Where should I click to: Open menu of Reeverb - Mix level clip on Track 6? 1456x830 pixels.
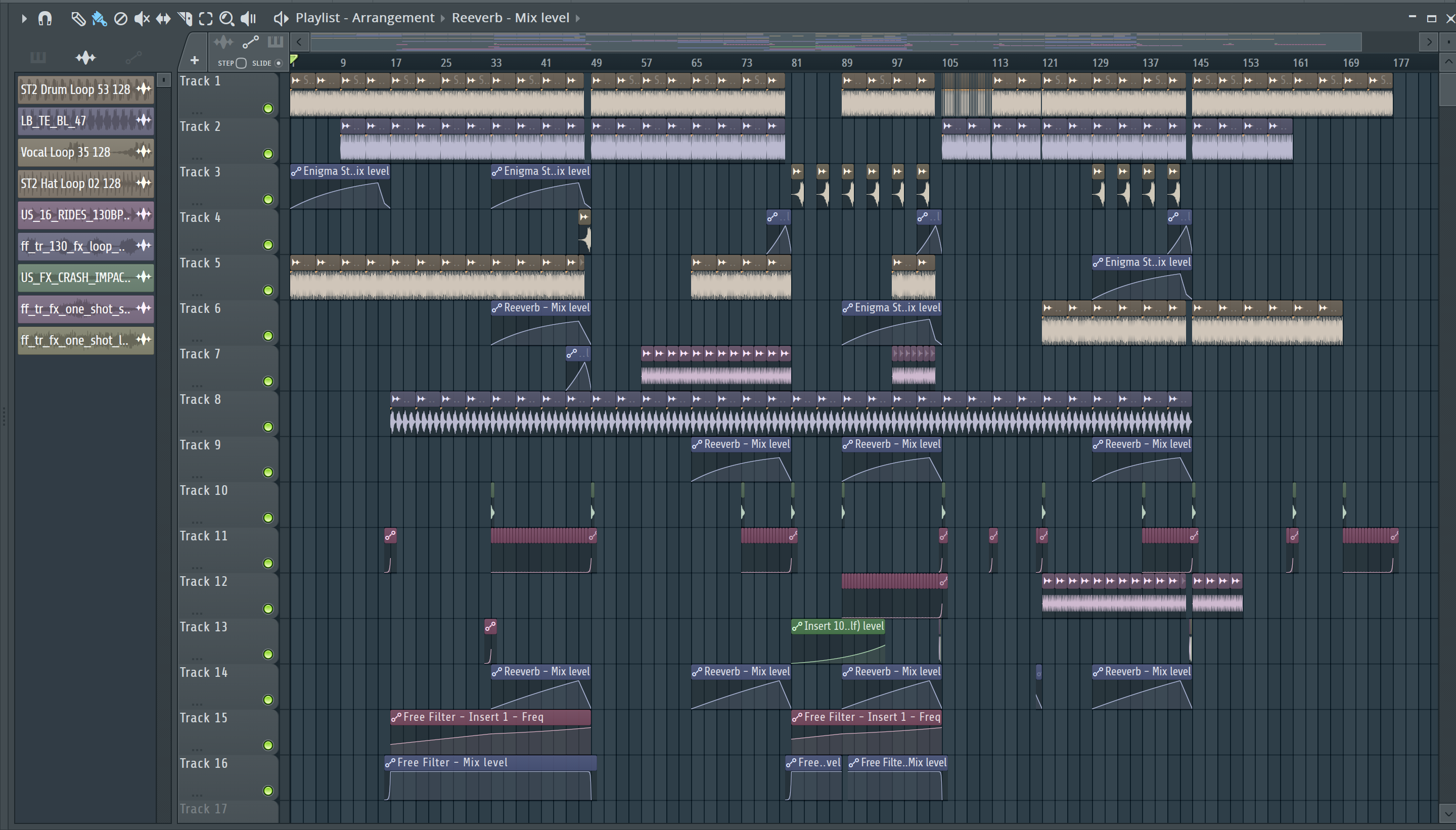[496, 308]
